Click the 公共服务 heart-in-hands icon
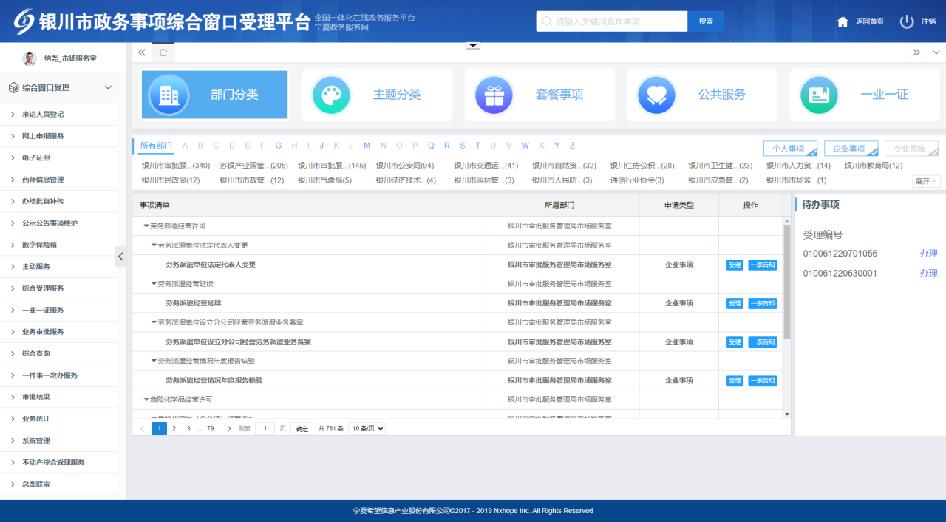The width and height of the screenshot is (946, 522). [656, 95]
